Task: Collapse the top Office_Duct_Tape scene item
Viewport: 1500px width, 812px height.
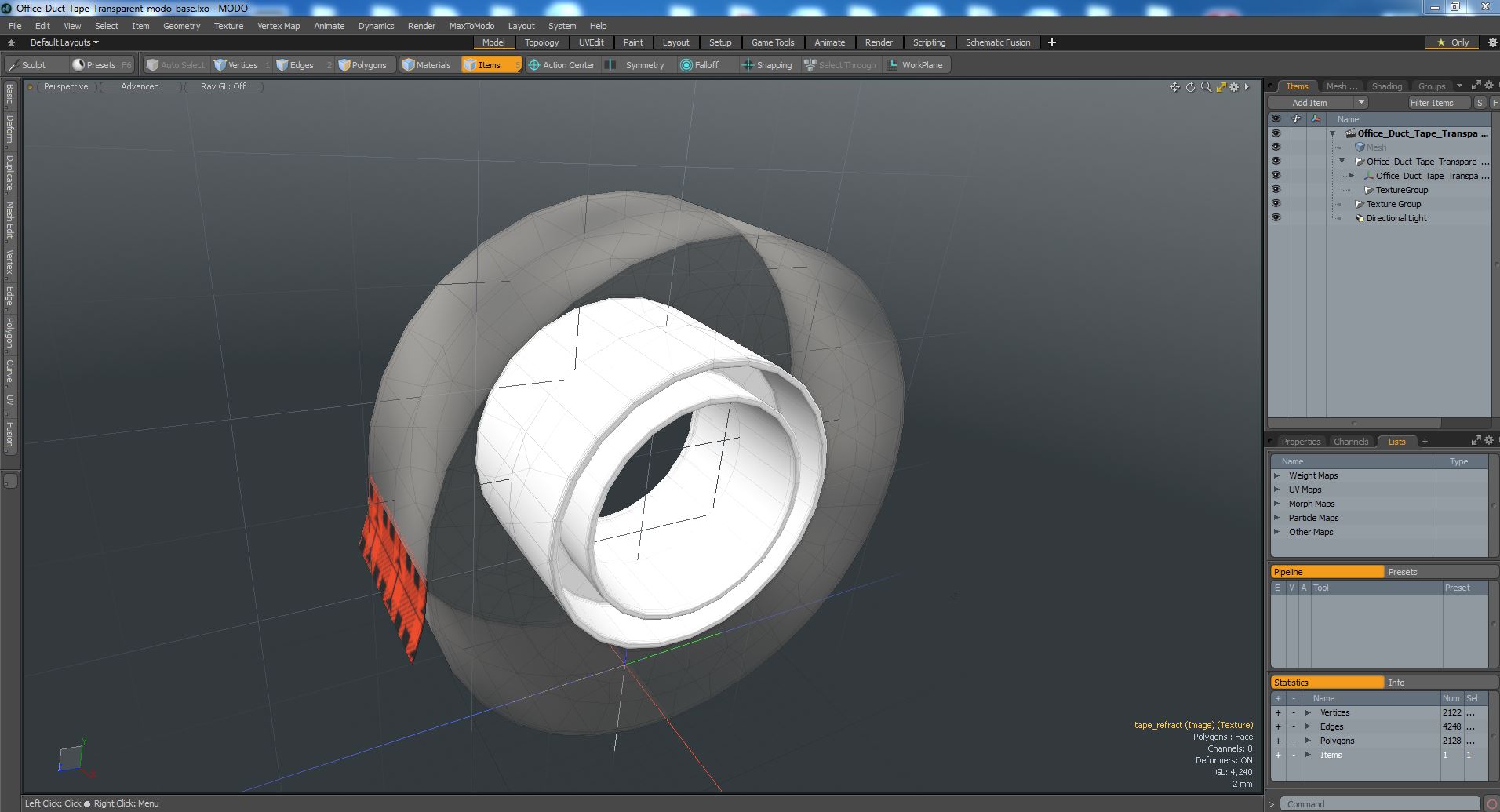Action: [1333, 134]
